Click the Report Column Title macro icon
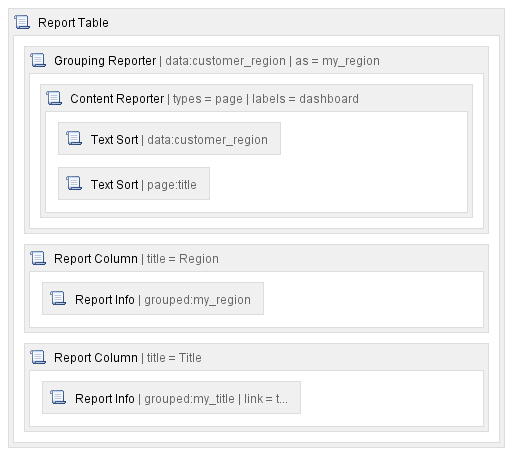The height and width of the screenshot is (457, 513). point(38,357)
